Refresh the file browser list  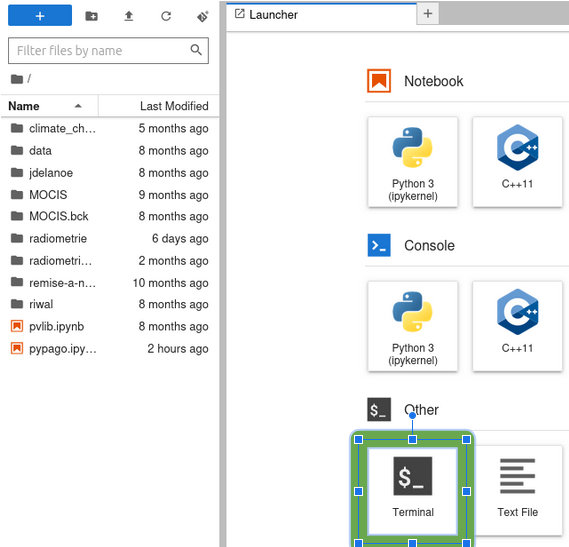coord(166,16)
